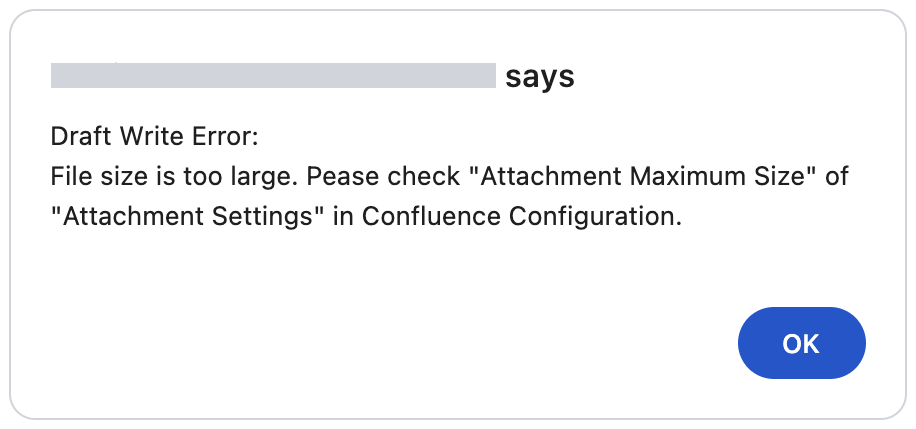The image size is (916, 429).
Task: Click the "says" label in dialog title
Action: pyautogui.click(x=540, y=77)
